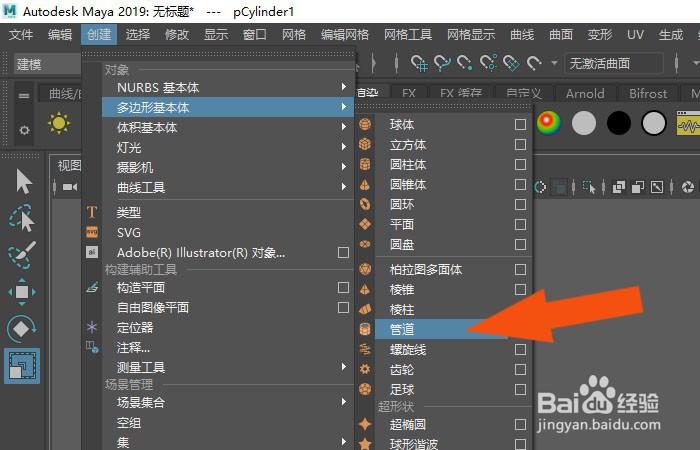
Task: Click the snap to grid magnet icon
Action: click(x=419, y=63)
